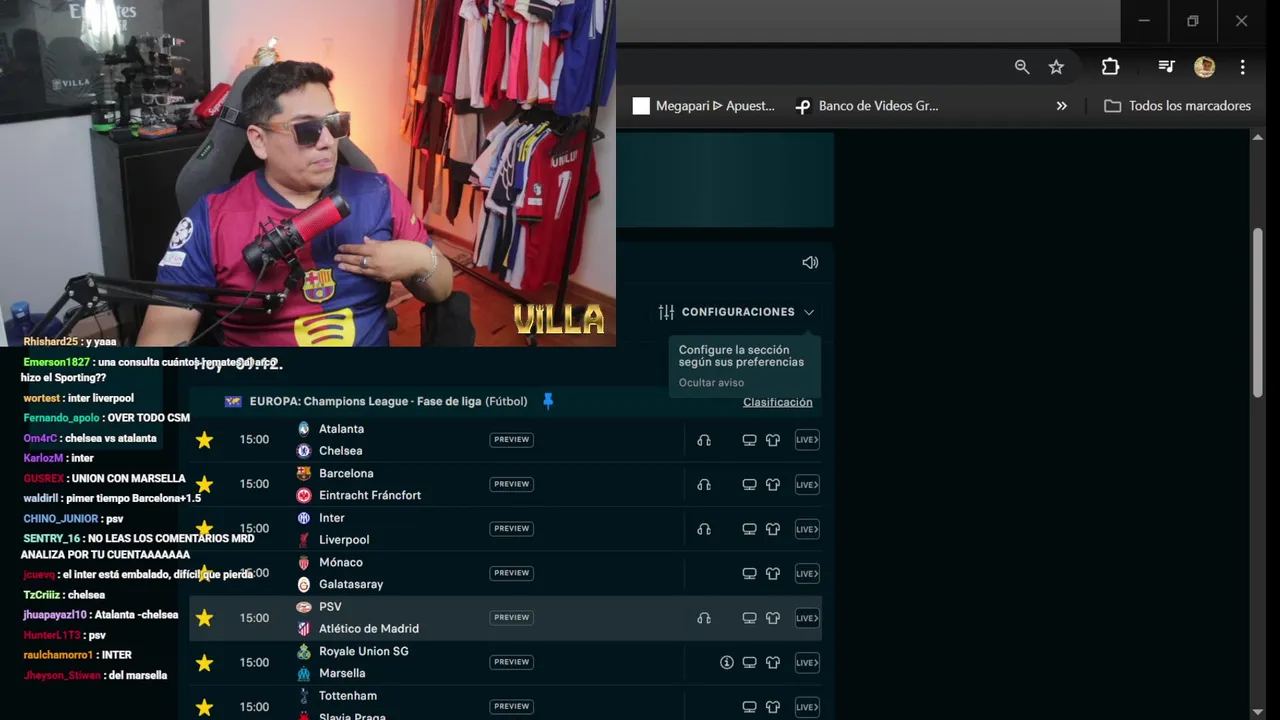Open audio commentary for Inter vs Liverpool
This screenshot has height=720, width=1280.
pyautogui.click(x=704, y=529)
